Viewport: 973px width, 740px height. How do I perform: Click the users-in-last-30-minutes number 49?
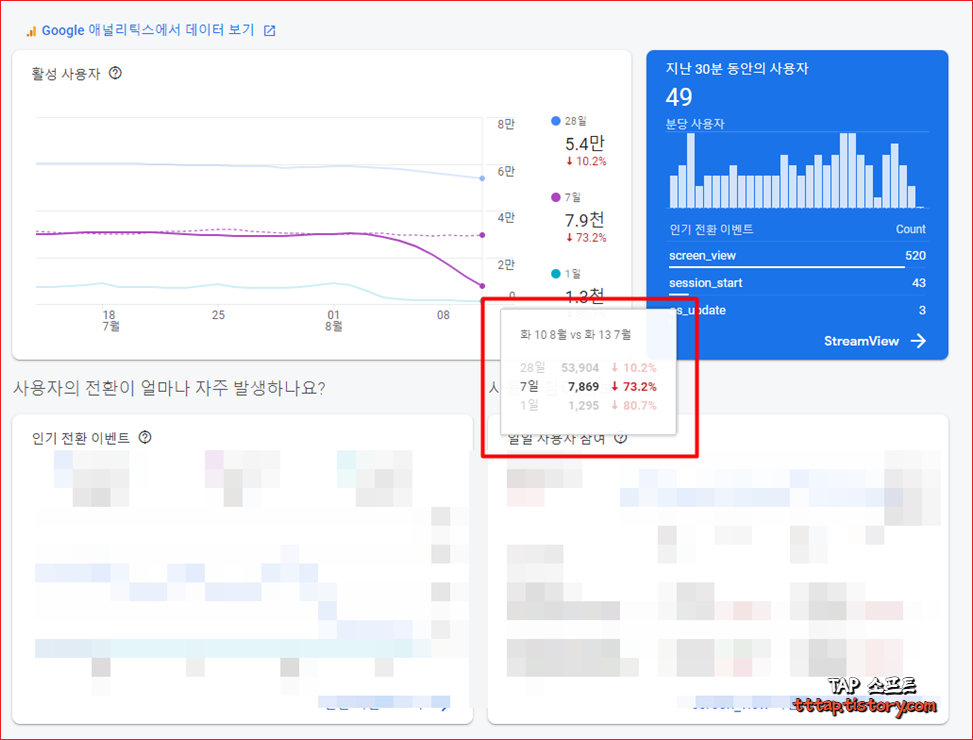(x=679, y=97)
